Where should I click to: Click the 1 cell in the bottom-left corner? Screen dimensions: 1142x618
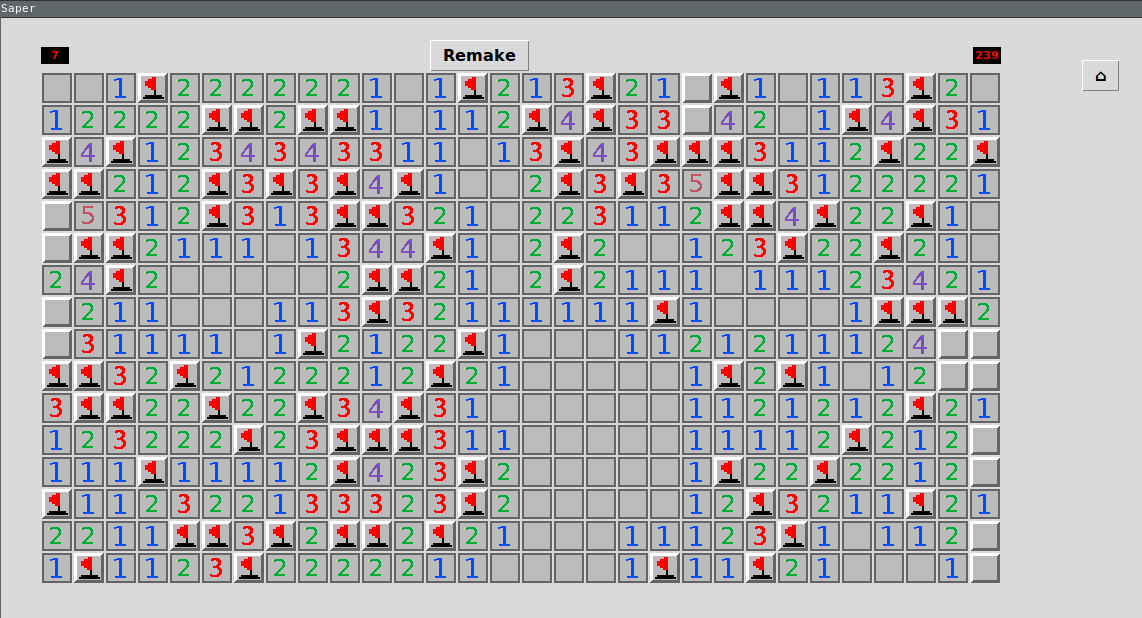(56, 569)
